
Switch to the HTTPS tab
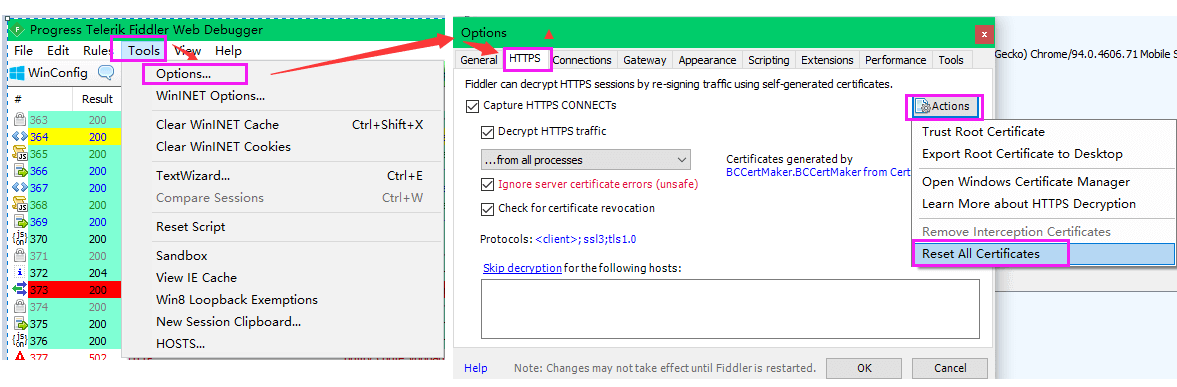point(525,58)
